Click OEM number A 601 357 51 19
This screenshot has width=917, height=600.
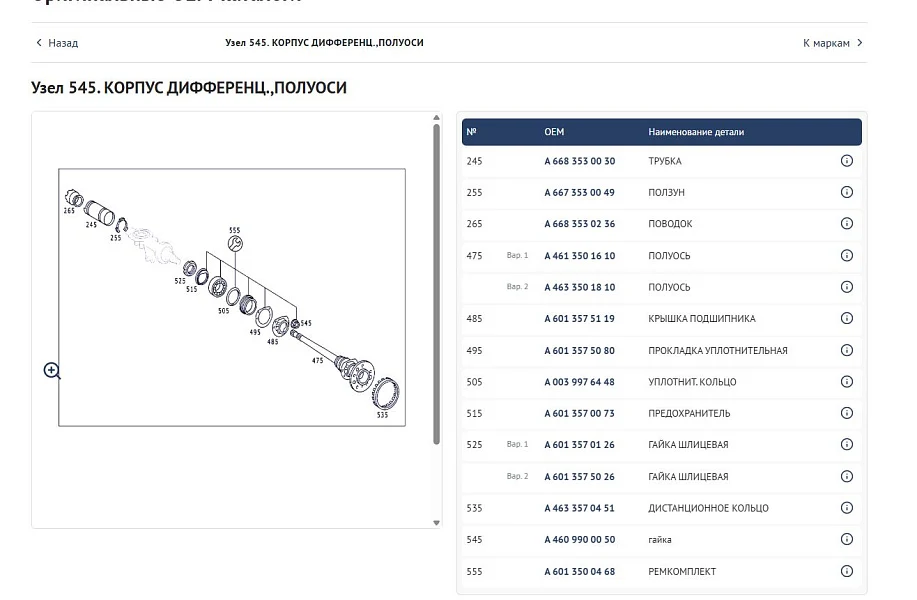click(x=580, y=319)
